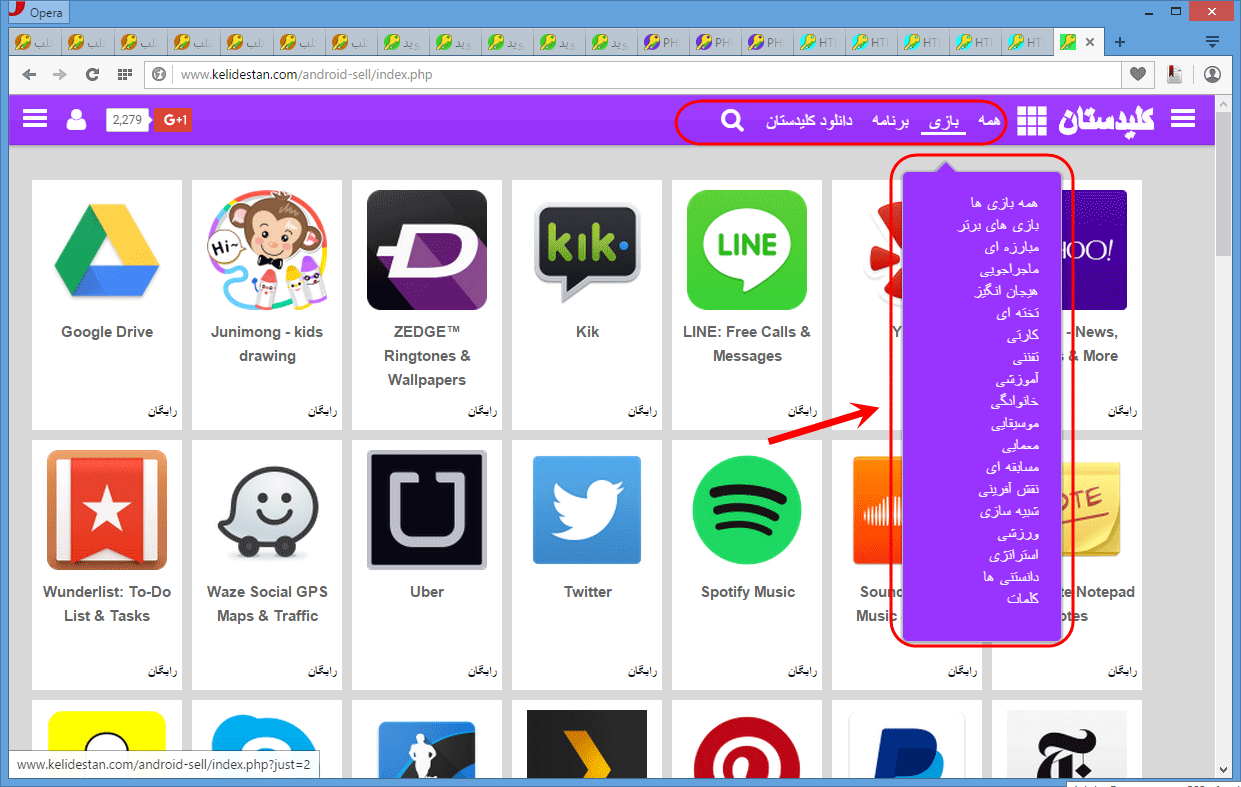Open the Junimong - kids drawing title
Viewport: 1241px width, 787px height.
(x=267, y=344)
